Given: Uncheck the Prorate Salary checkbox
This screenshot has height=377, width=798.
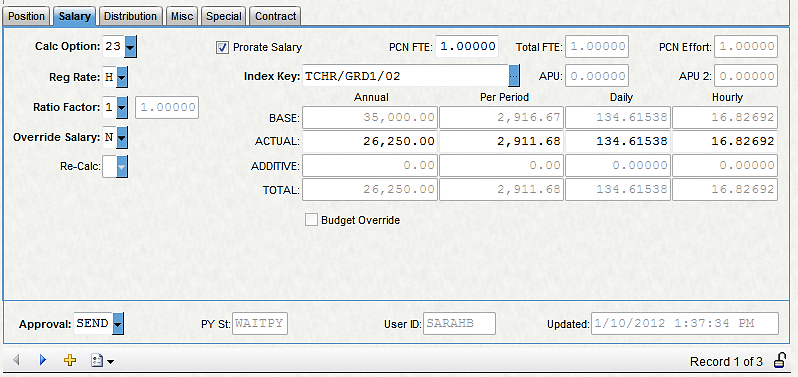Looking at the screenshot, I should coord(222,47).
